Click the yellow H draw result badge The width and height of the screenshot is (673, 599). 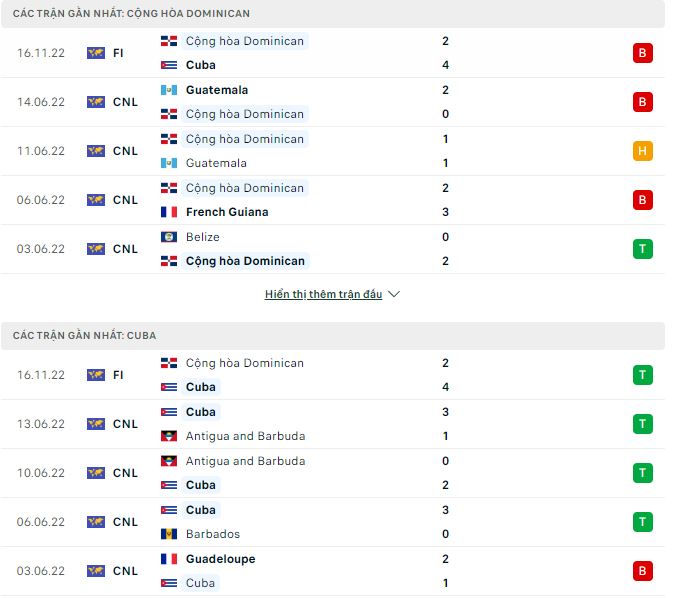point(642,151)
